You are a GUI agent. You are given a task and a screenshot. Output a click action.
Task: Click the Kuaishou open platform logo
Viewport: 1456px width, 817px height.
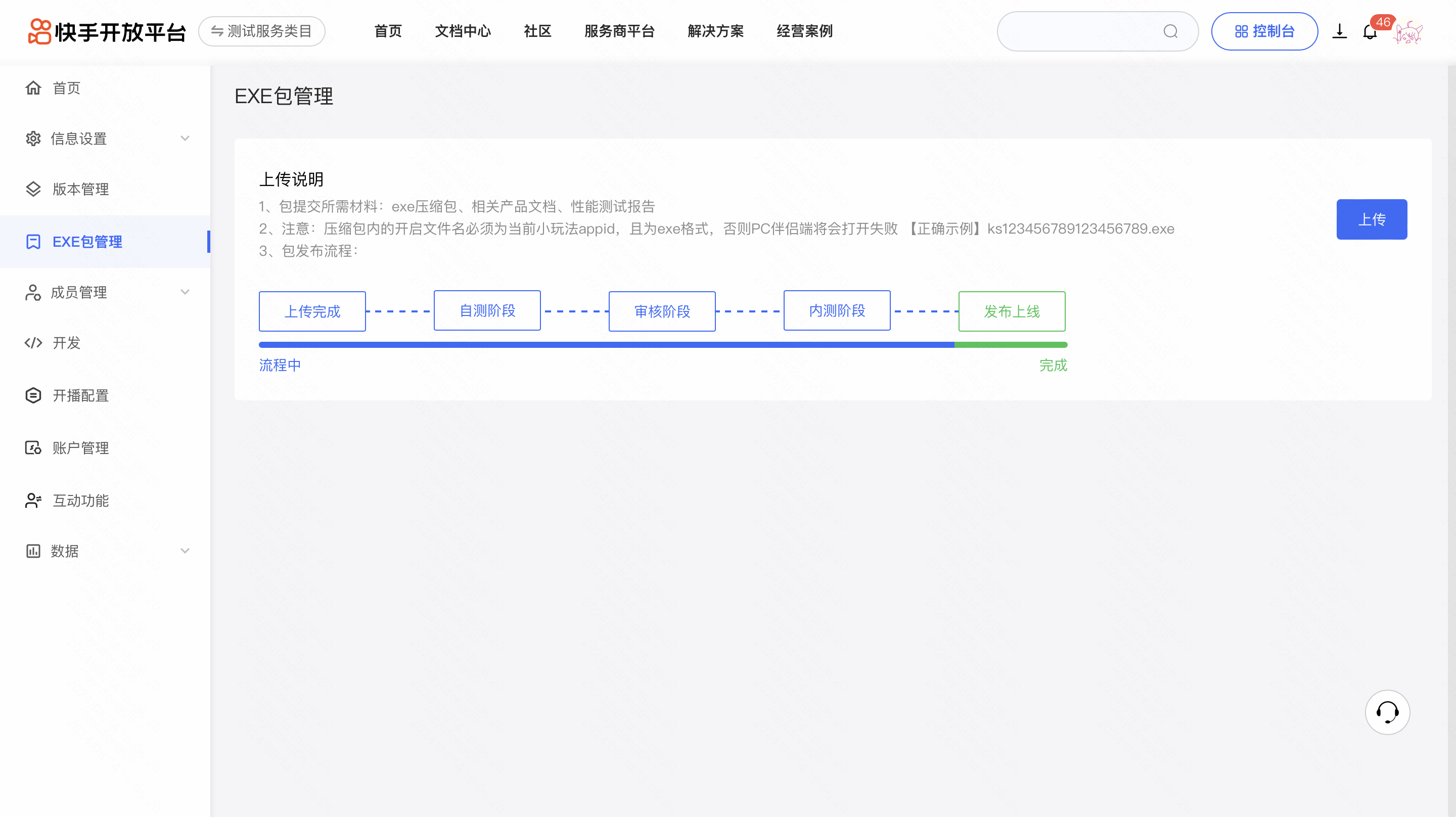pos(106,32)
